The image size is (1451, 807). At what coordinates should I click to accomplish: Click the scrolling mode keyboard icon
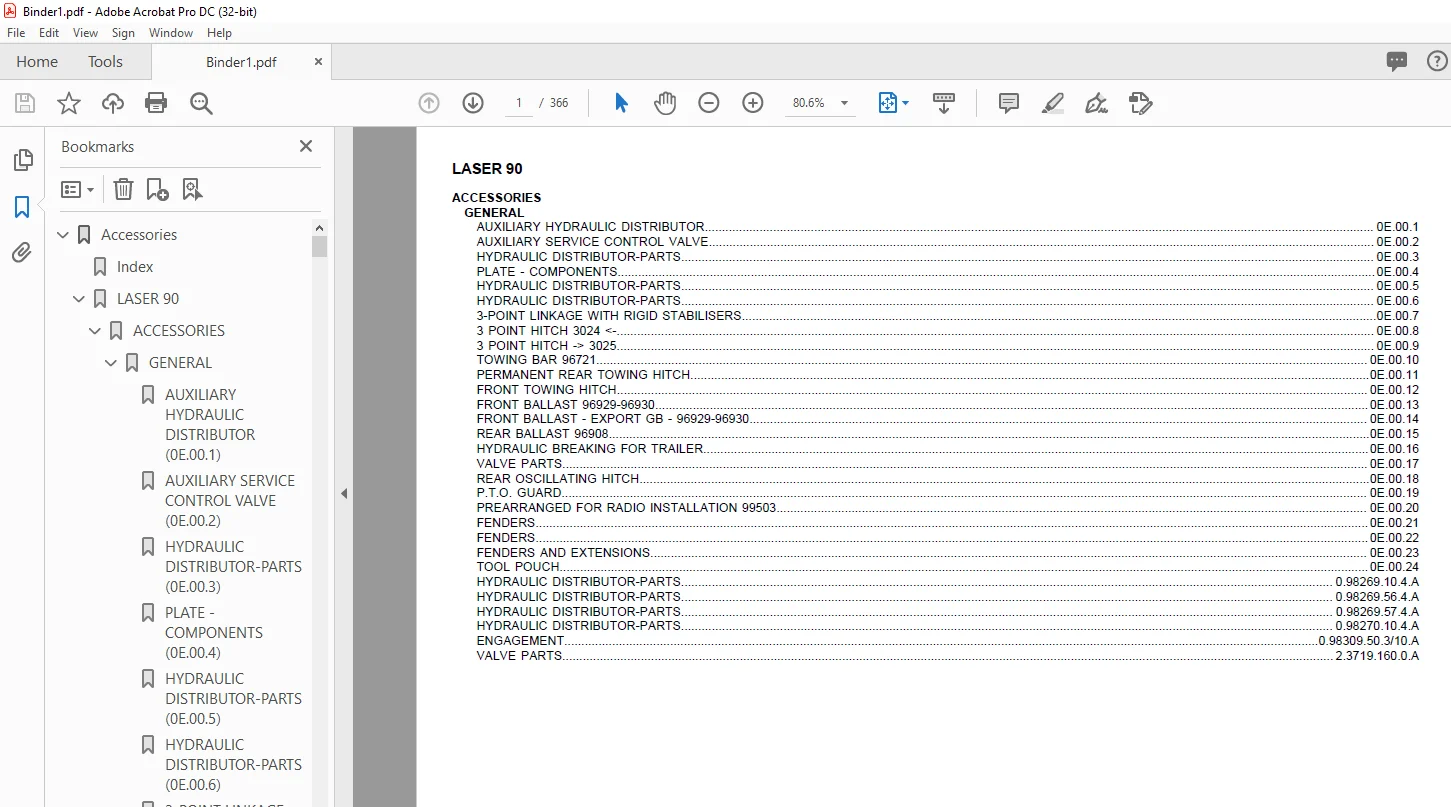pos(944,103)
